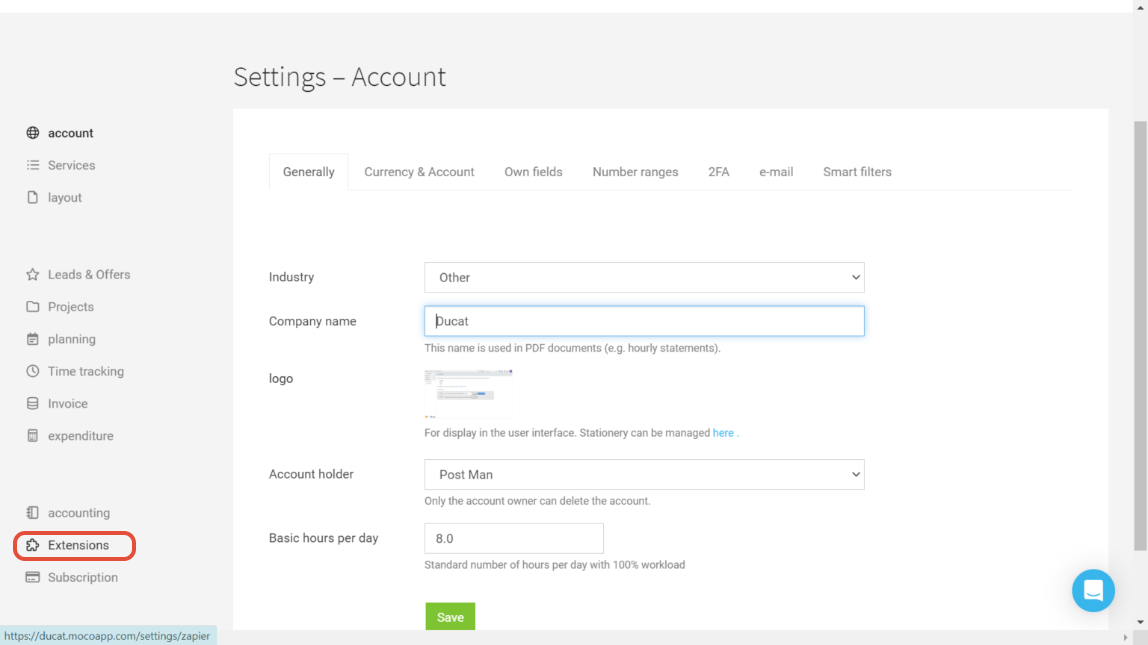Click the calculator icon beside expenditure
The width and height of the screenshot is (1148, 645).
click(x=33, y=436)
